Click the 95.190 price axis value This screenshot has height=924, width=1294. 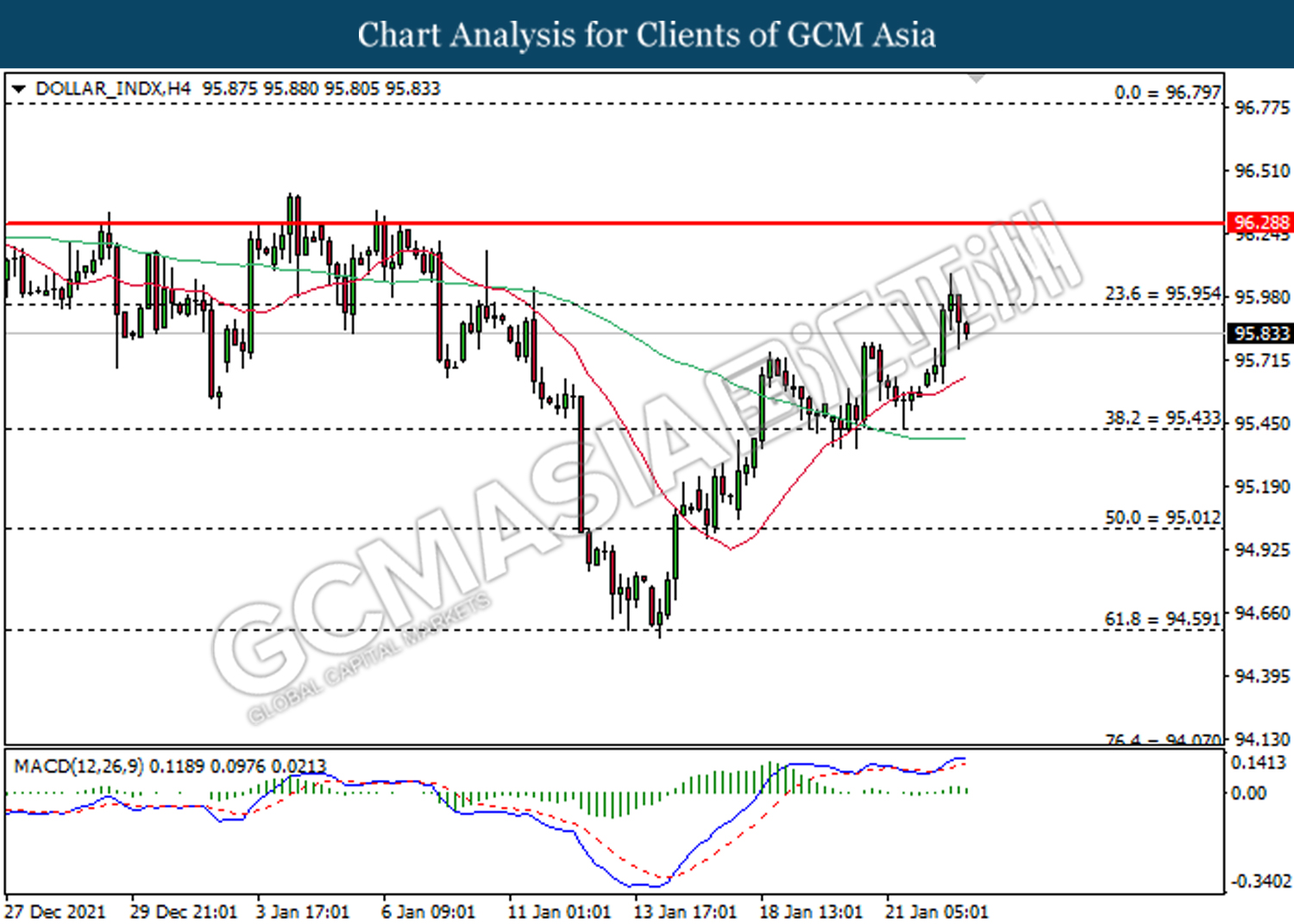coord(1262,487)
